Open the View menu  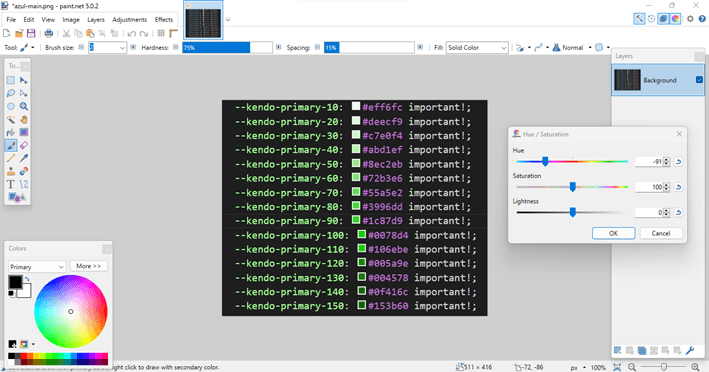pyautogui.click(x=48, y=19)
